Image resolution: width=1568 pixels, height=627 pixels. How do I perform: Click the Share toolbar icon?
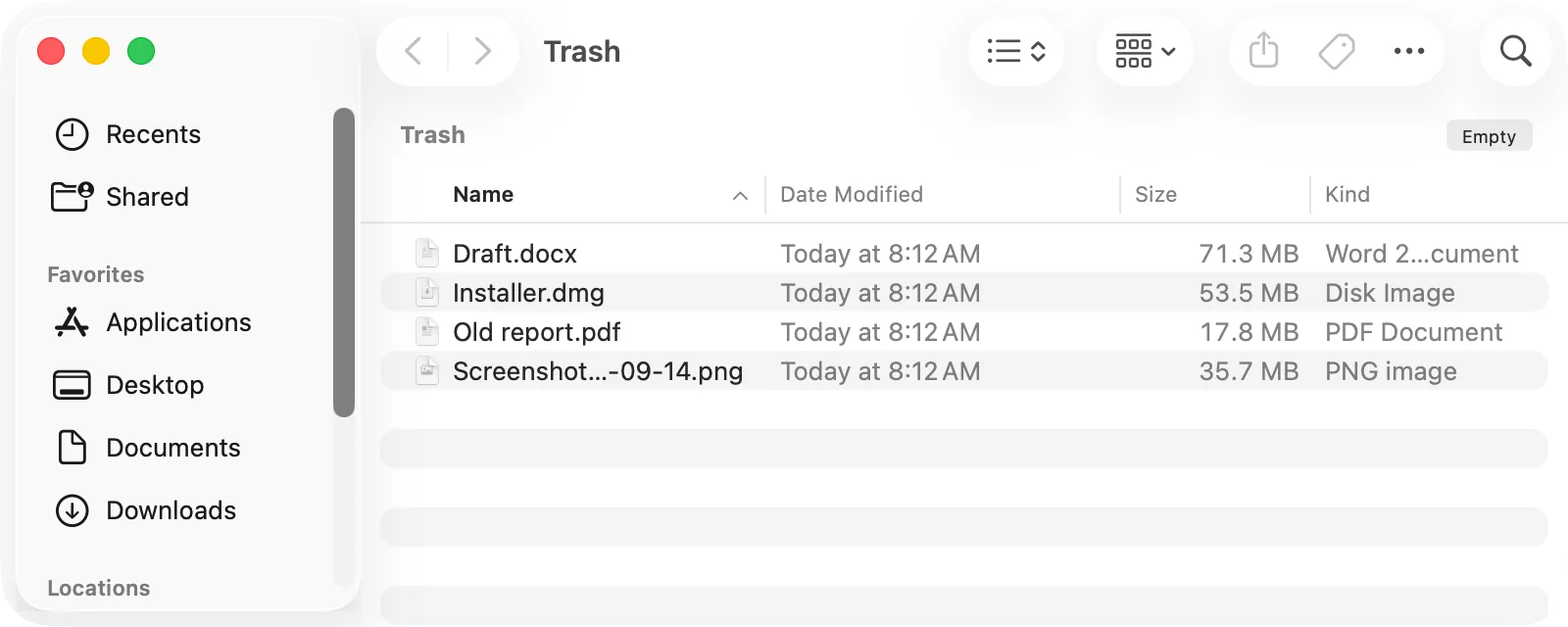1264,51
